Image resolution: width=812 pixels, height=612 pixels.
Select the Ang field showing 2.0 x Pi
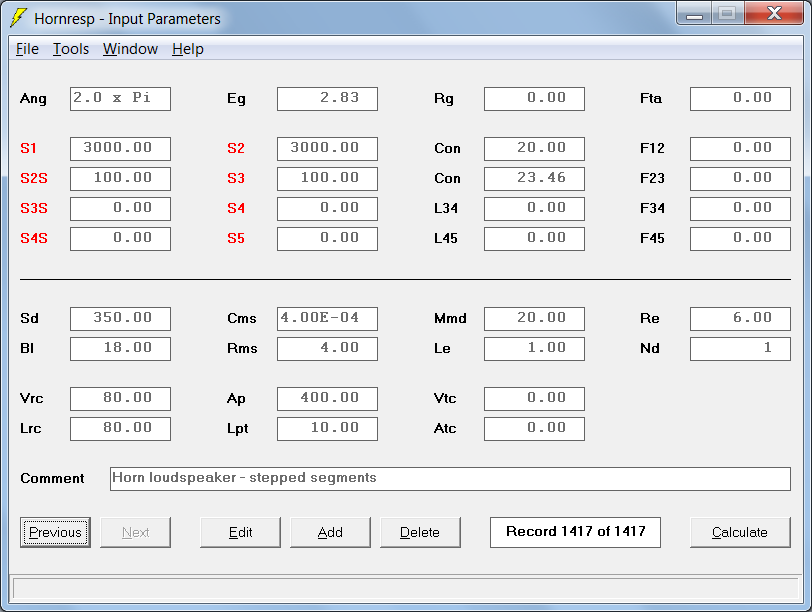(x=120, y=98)
